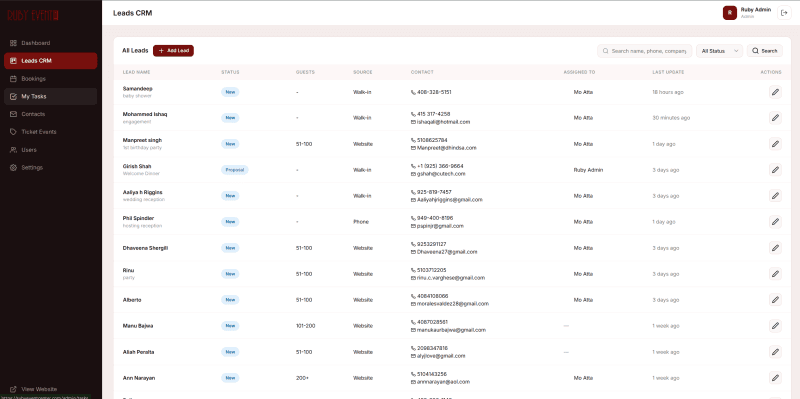800x399 pixels.
Task: Edit the Ann Narayan lead
Action: click(775, 378)
